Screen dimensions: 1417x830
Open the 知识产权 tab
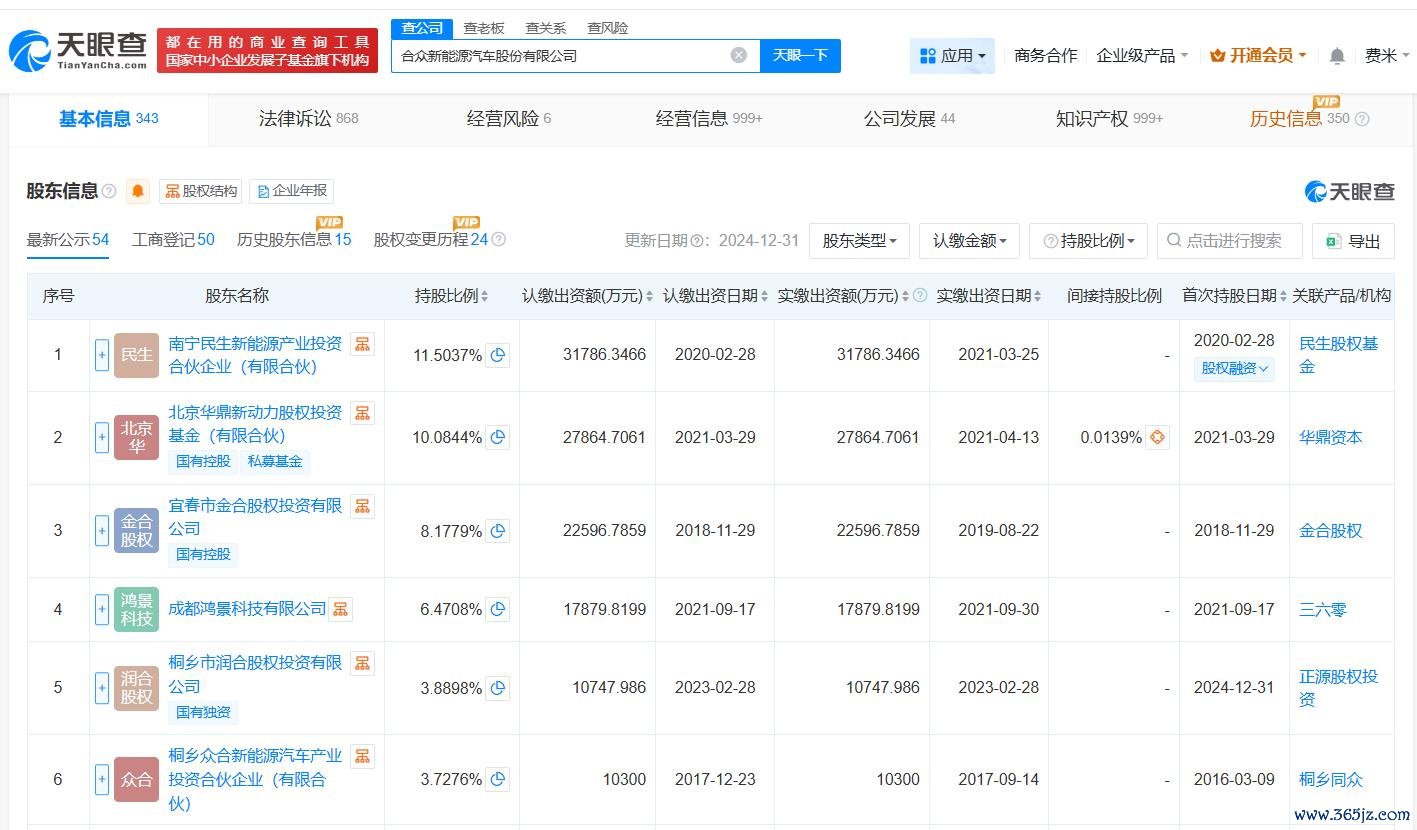pyautogui.click(x=1109, y=119)
